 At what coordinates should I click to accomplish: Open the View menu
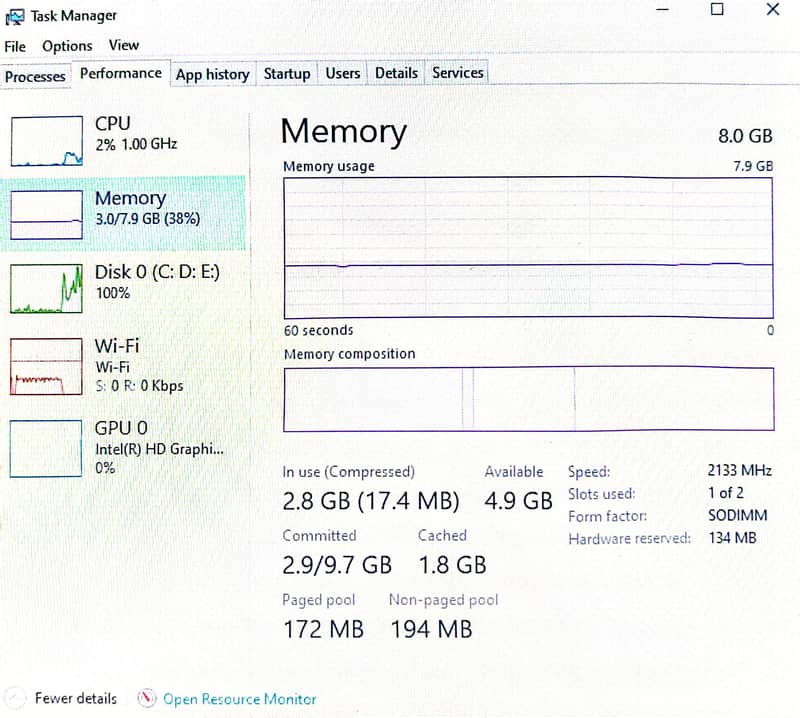pos(124,45)
